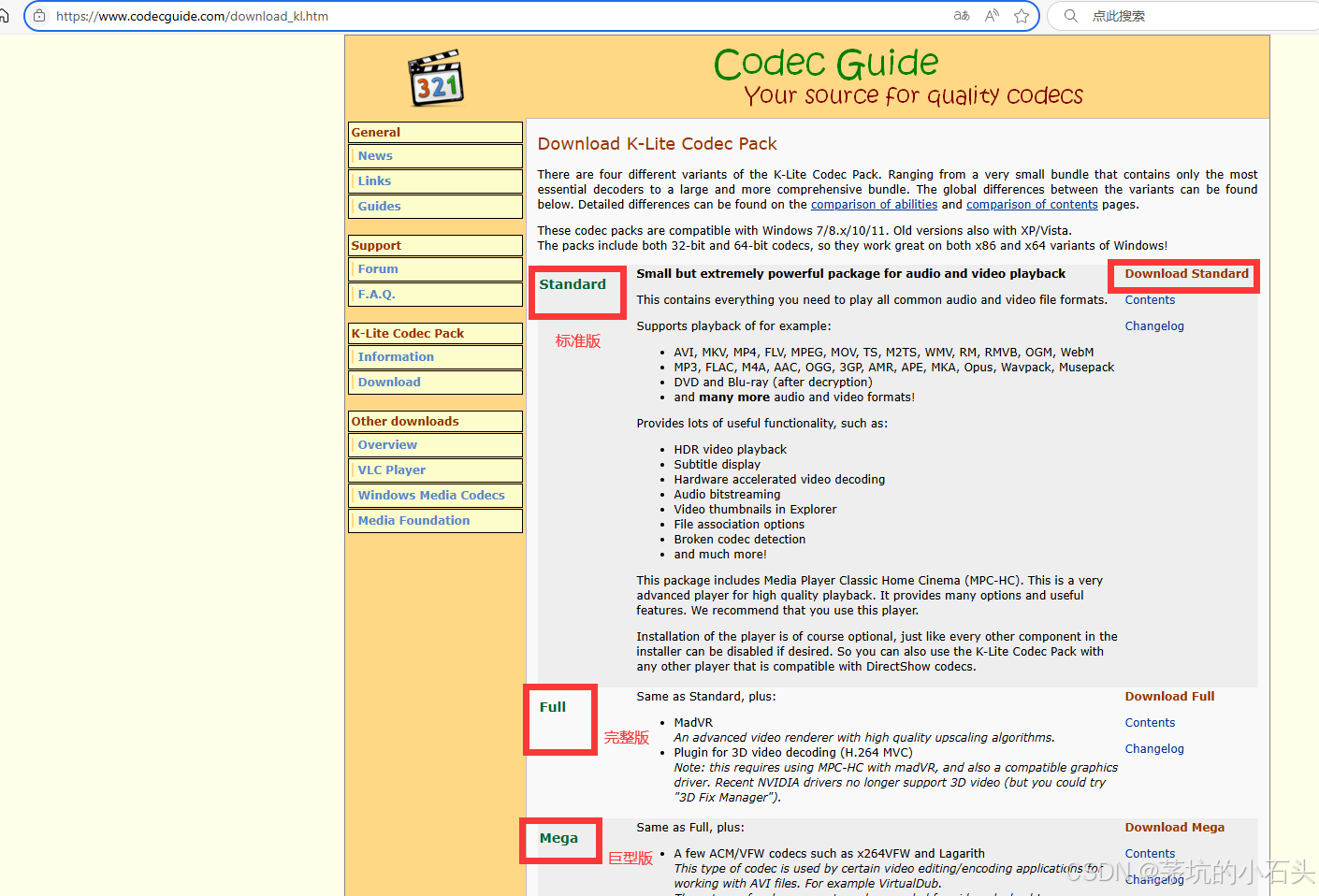
Task: Open the VLC Player sidebar link
Action: 435,470
